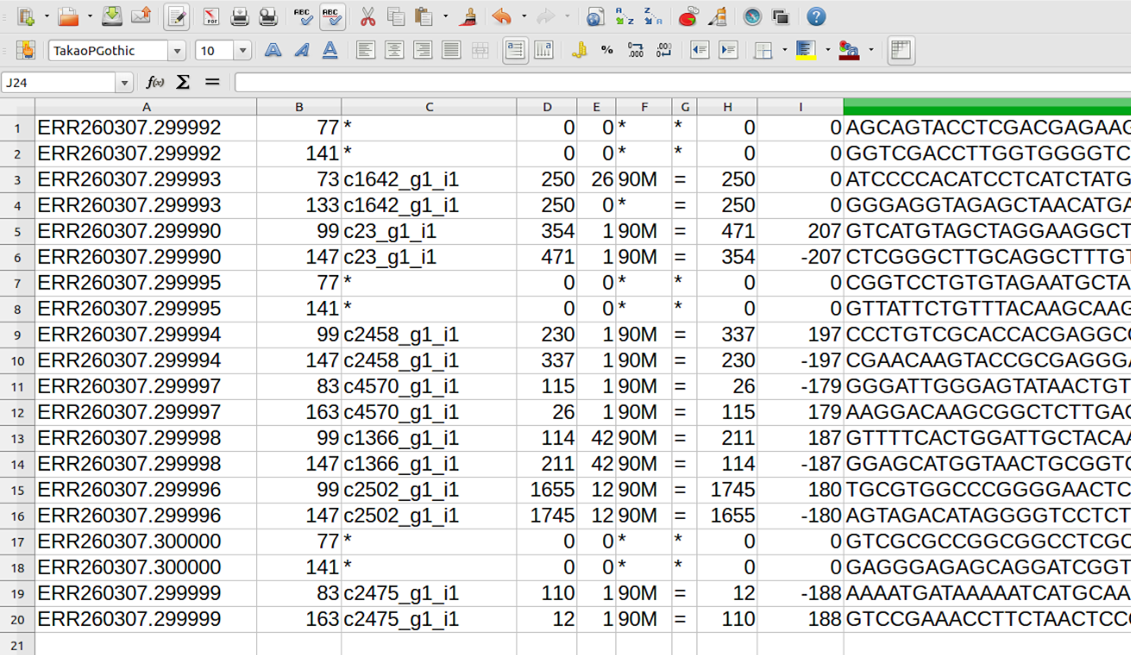Copy the selection to the clipboard
Image resolution: width=1131 pixels, height=655 pixels.
[395, 17]
